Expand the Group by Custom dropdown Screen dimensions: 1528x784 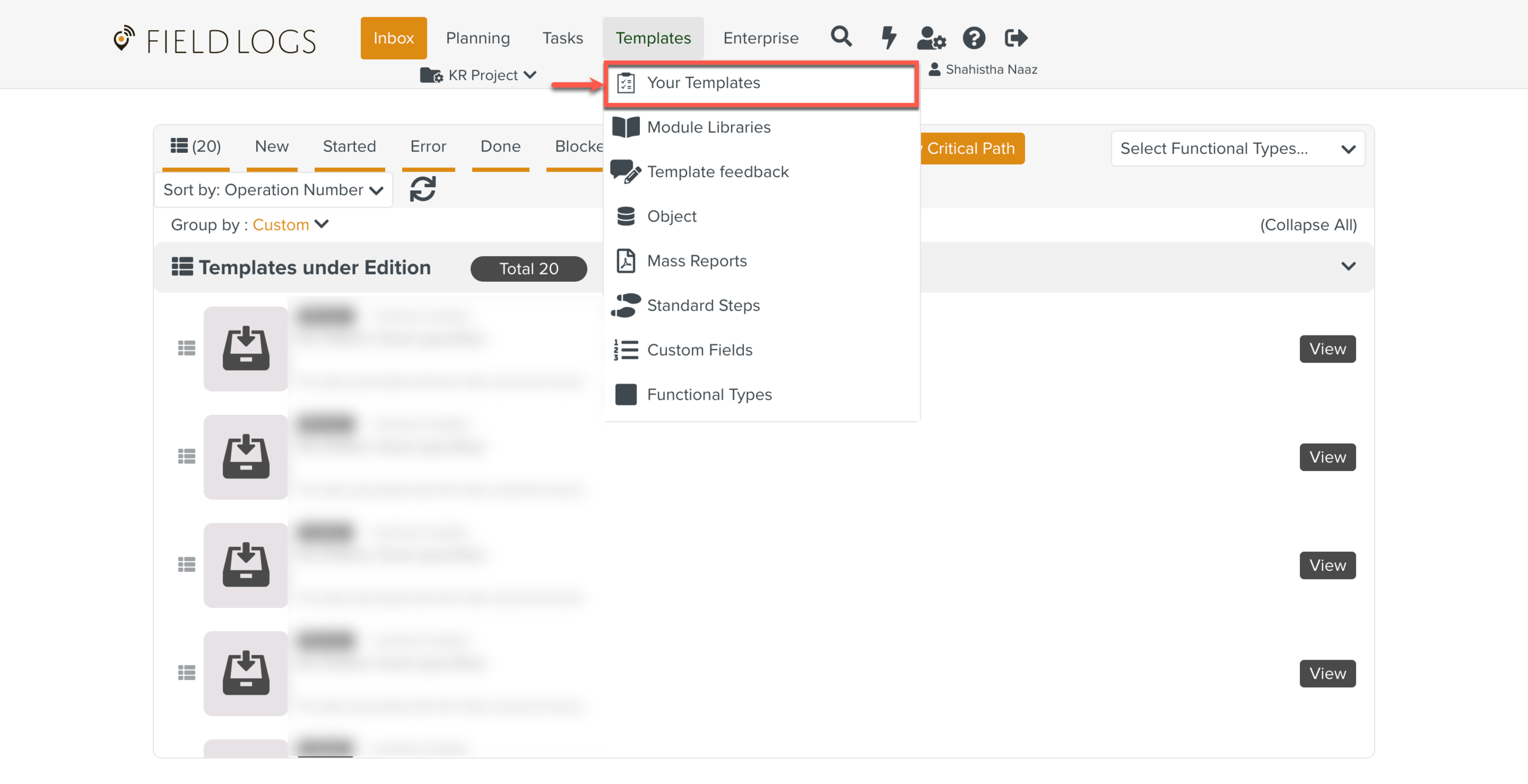(x=290, y=225)
